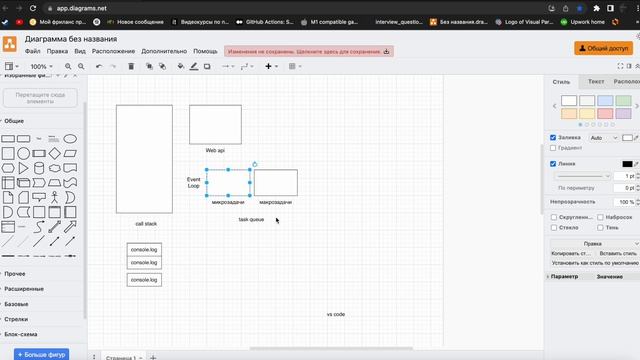
Task: Open the Auto fill type dropdown
Action: (603, 138)
